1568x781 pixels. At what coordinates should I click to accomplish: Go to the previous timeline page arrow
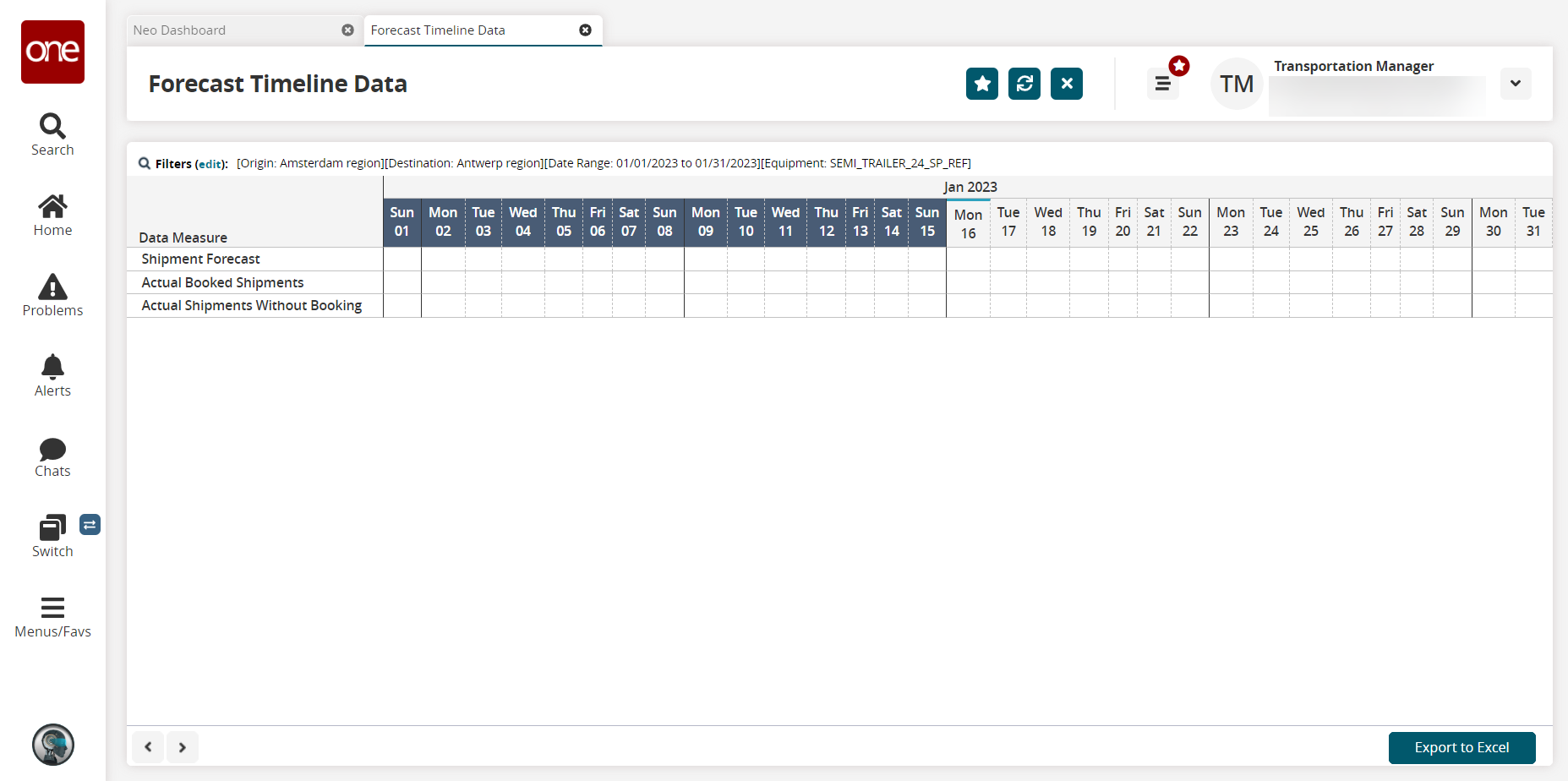(x=149, y=747)
